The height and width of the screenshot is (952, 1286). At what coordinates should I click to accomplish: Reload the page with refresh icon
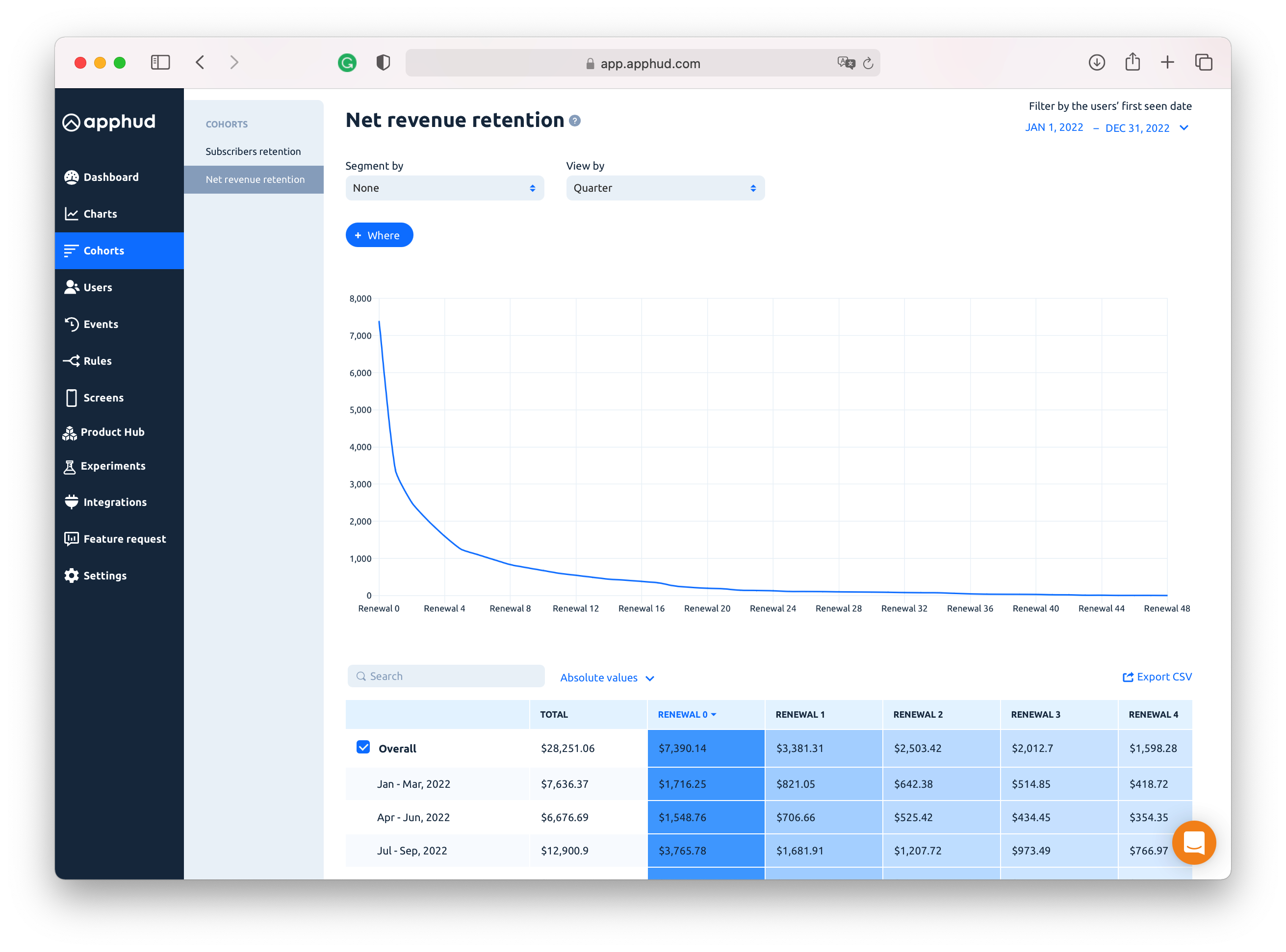tap(868, 64)
